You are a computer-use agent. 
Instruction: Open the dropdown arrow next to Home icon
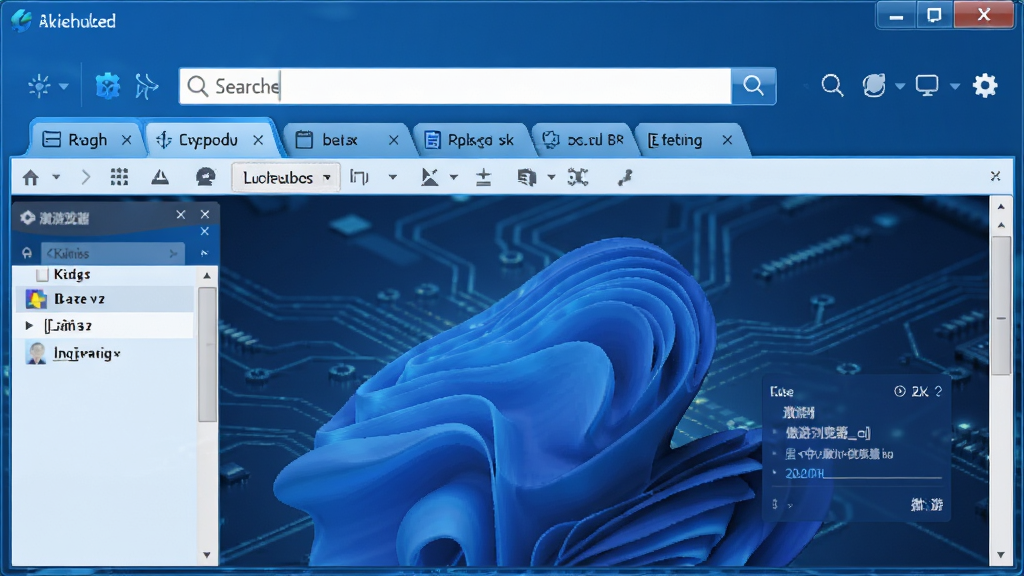[56, 177]
